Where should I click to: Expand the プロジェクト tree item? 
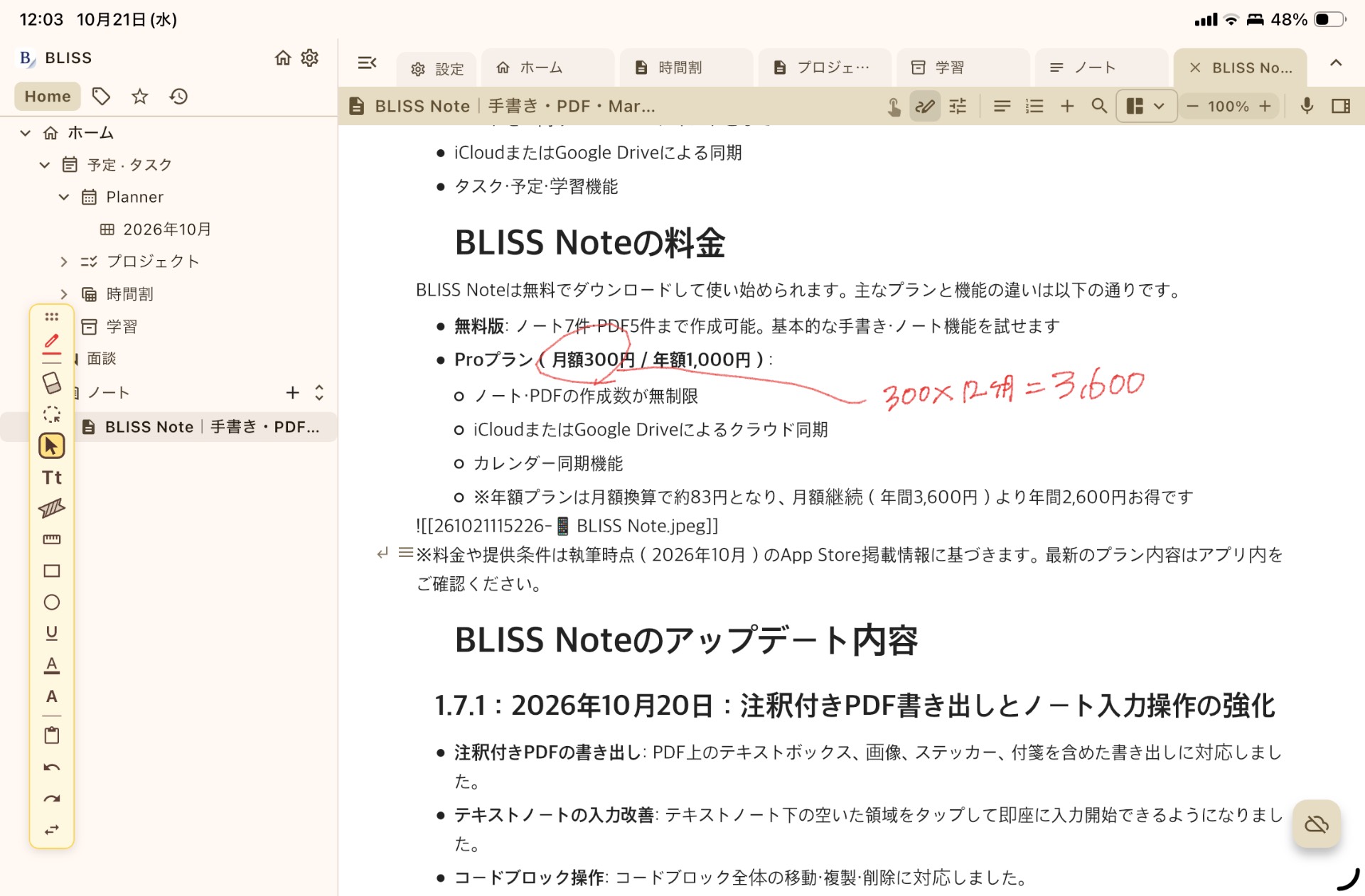pyautogui.click(x=63, y=261)
